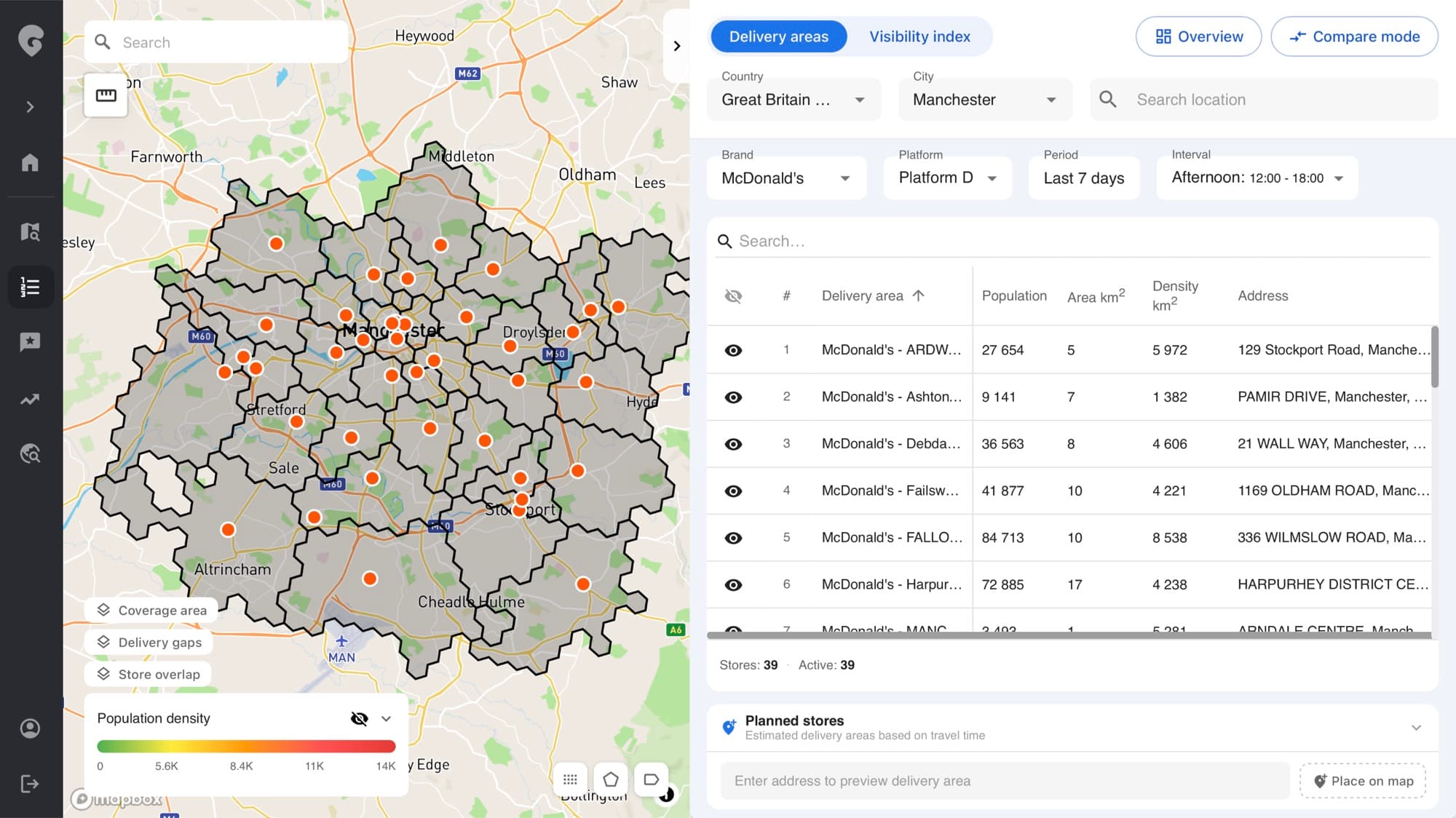The height and width of the screenshot is (818, 1456).
Task: Hide the McDonald's - FALLO... delivery area
Action: point(734,538)
